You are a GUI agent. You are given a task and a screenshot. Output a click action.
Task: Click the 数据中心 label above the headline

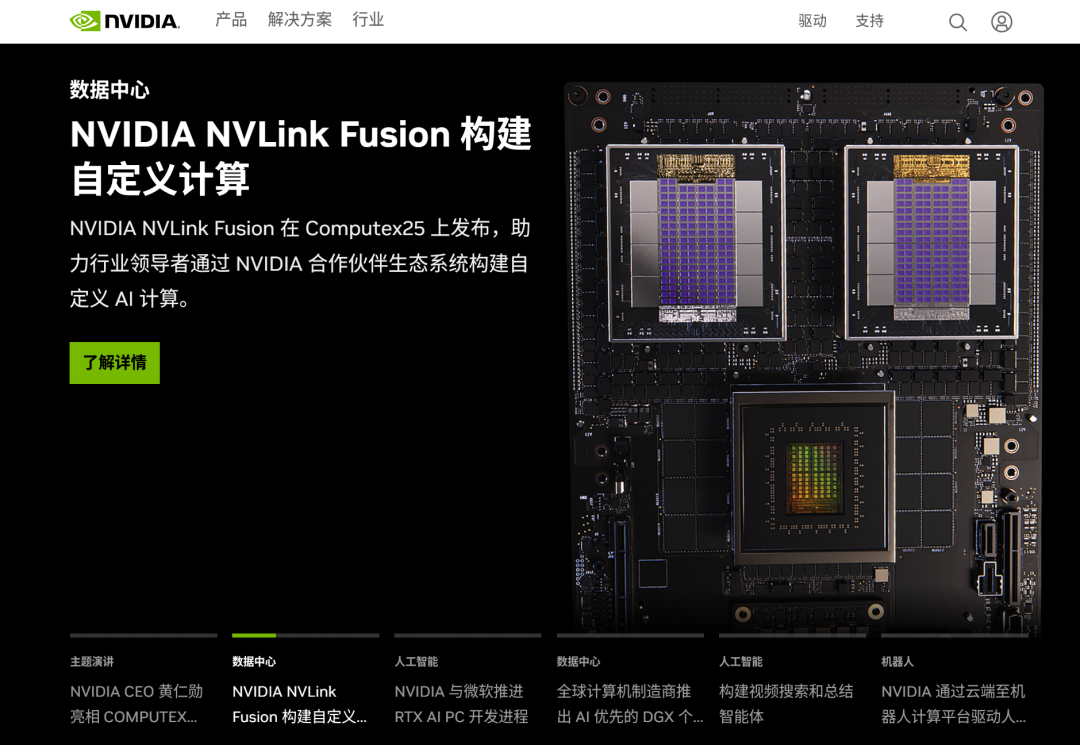pyautogui.click(x=110, y=90)
